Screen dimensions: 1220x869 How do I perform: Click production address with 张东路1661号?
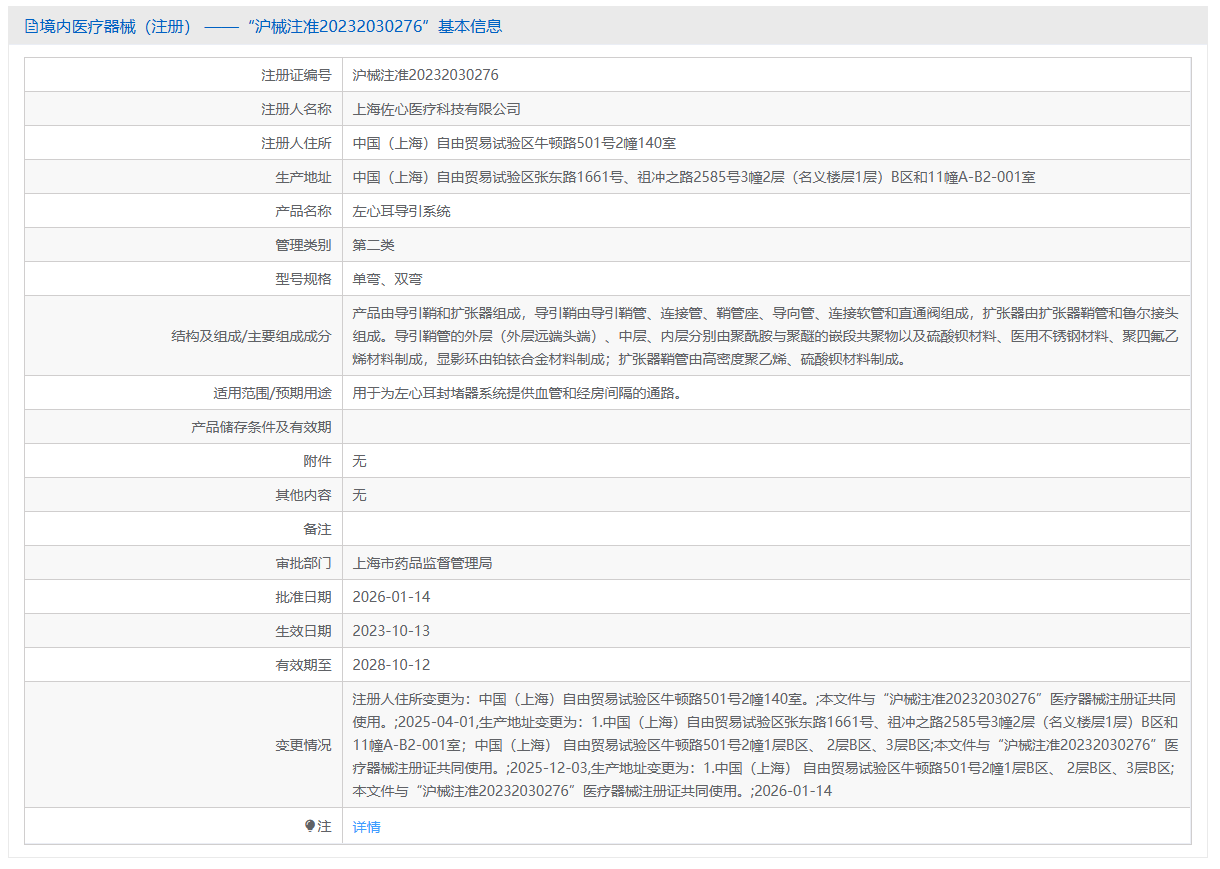coord(694,177)
